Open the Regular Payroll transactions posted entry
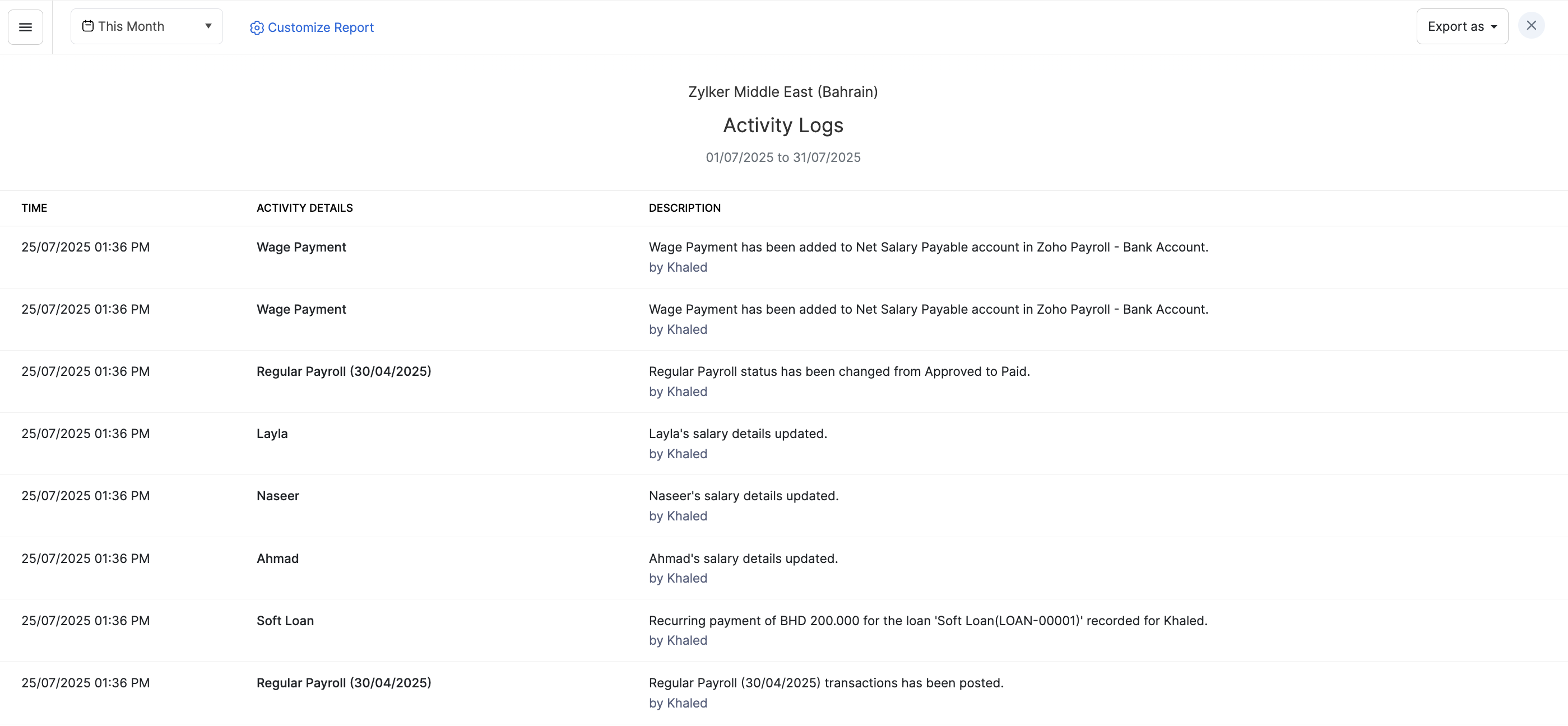Screen dimensions: 1568x726 point(344,682)
